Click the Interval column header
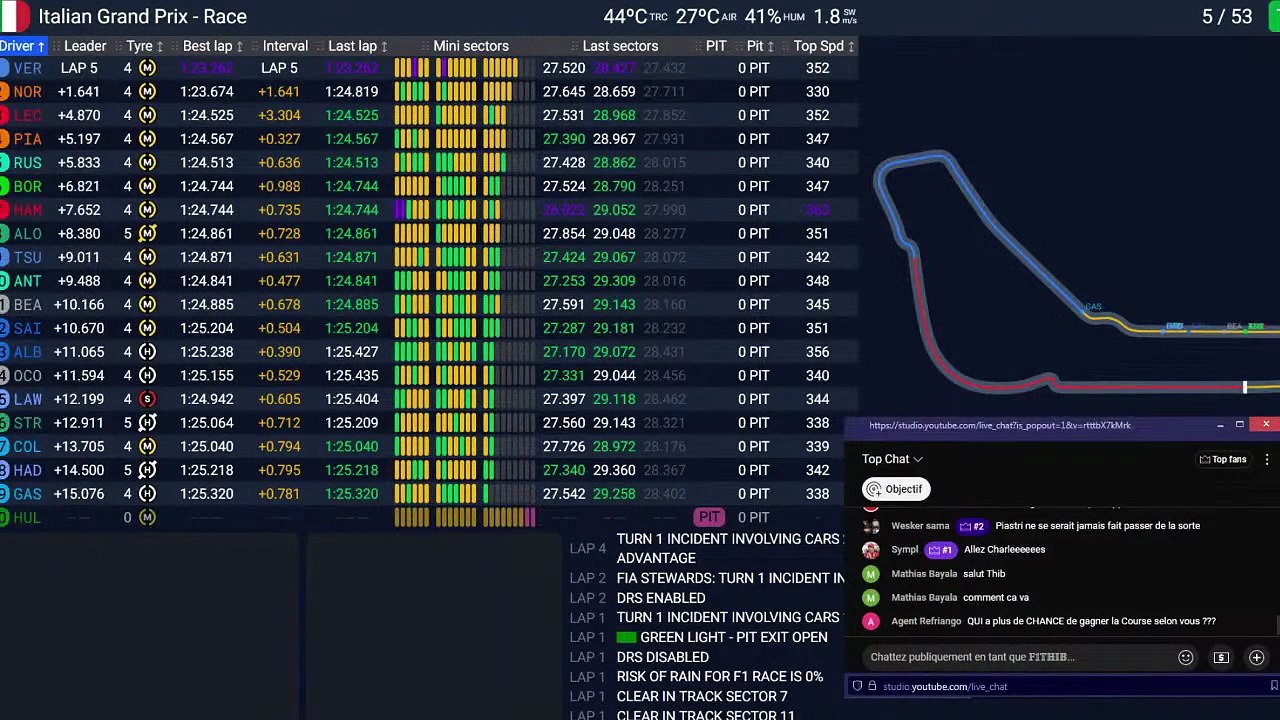The width and height of the screenshot is (1280, 720). pos(285,46)
